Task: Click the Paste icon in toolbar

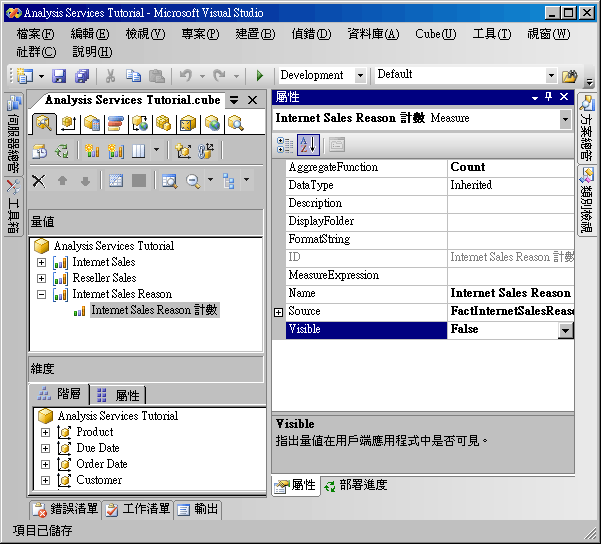Action: (156, 76)
